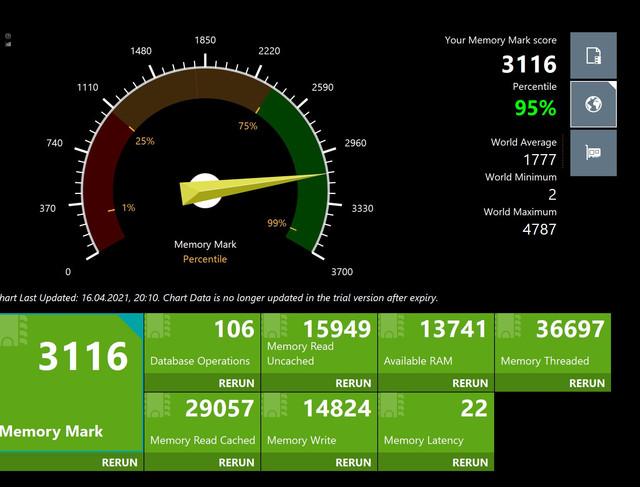Select the Memory Read Cached 29057 tile

202,423
